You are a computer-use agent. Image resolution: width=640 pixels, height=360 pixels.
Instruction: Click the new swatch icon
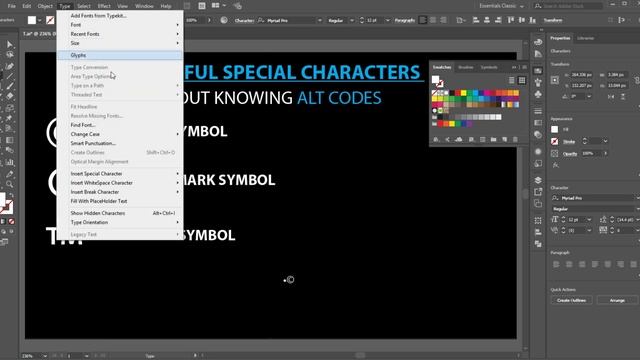click(504, 140)
